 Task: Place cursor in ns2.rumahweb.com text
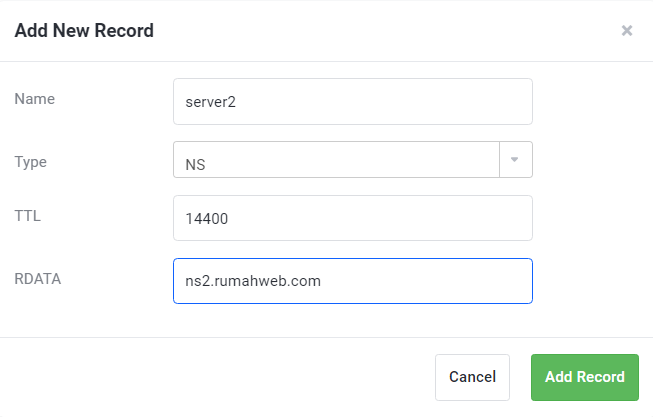(253, 281)
